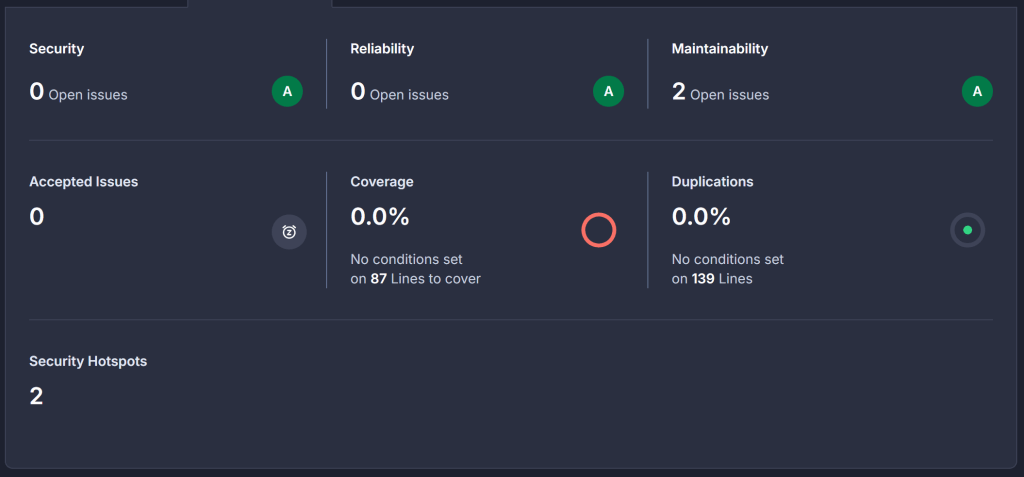Select the Security Hotspots heading
The height and width of the screenshot is (477, 1024).
pos(88,361)
